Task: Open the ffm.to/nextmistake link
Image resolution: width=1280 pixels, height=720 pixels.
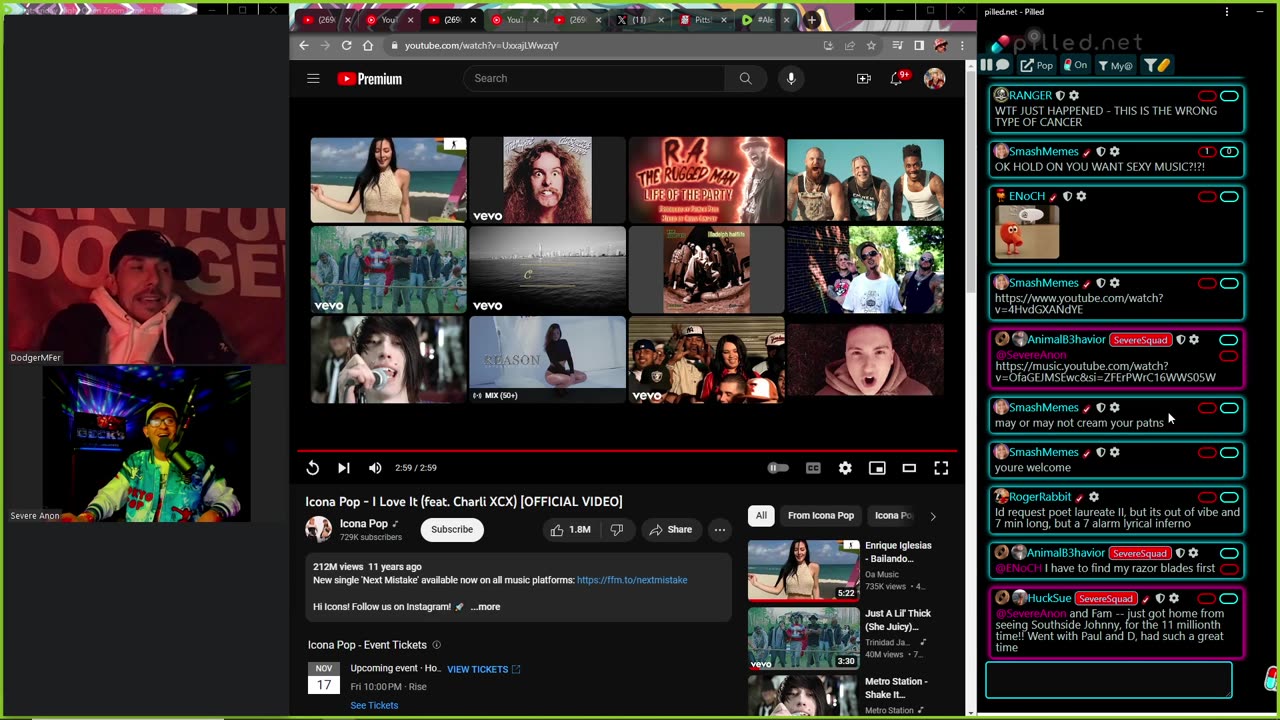Action: (x=632, y=580)
